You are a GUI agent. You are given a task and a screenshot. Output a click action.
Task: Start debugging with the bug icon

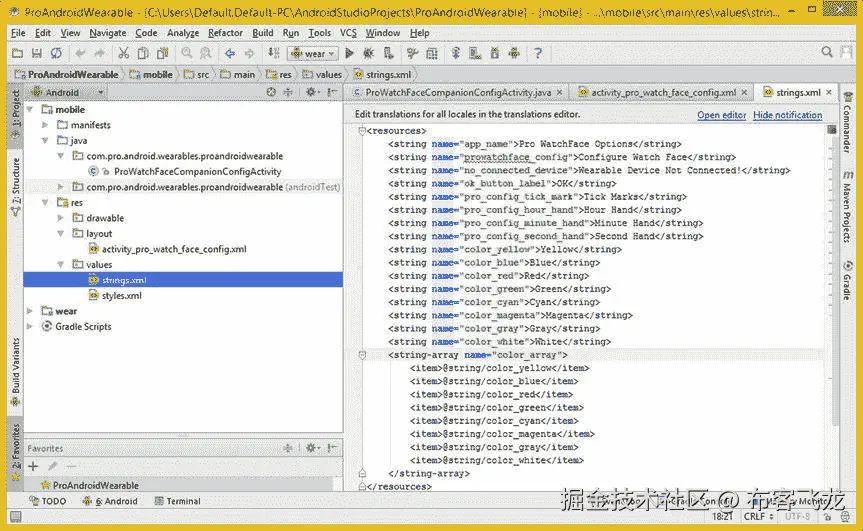pos(368,53)
